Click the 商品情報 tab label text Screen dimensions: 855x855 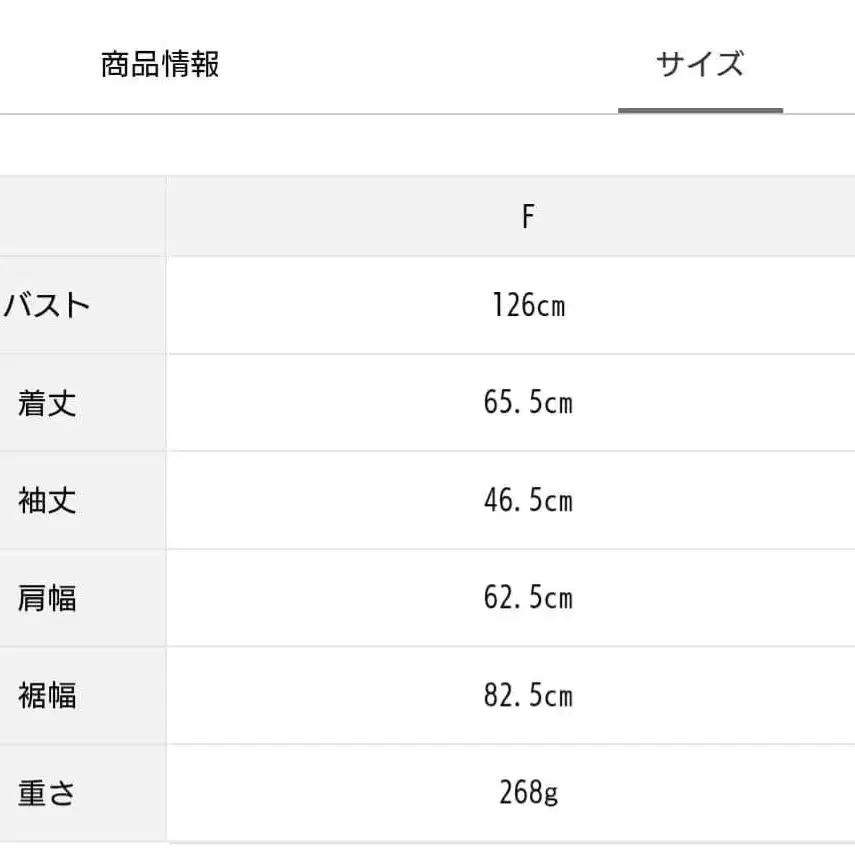point(160,62)
